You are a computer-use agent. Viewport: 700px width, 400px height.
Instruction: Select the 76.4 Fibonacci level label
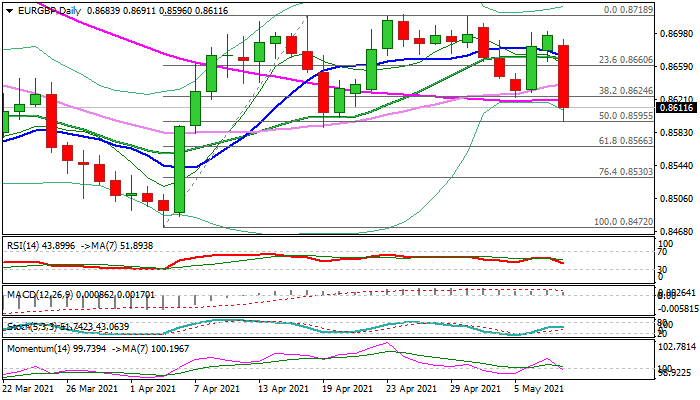click(625, 172)
